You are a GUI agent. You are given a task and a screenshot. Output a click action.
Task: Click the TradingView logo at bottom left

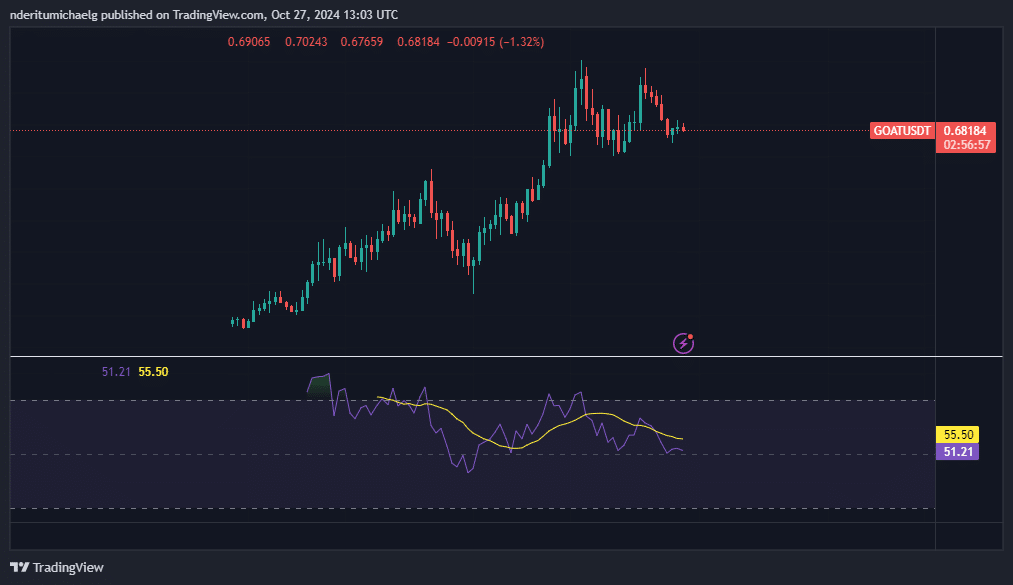pyautogui.click(x=57, y=568)
